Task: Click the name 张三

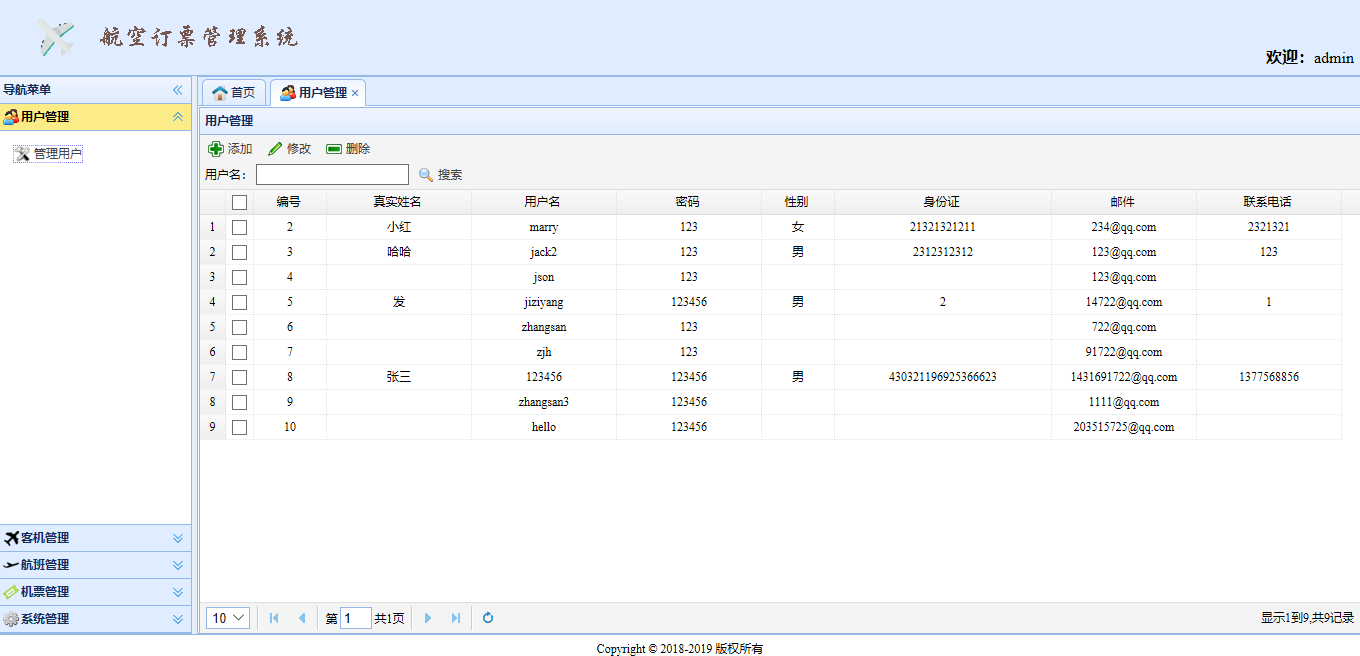Action: click(x=398, y=377)
